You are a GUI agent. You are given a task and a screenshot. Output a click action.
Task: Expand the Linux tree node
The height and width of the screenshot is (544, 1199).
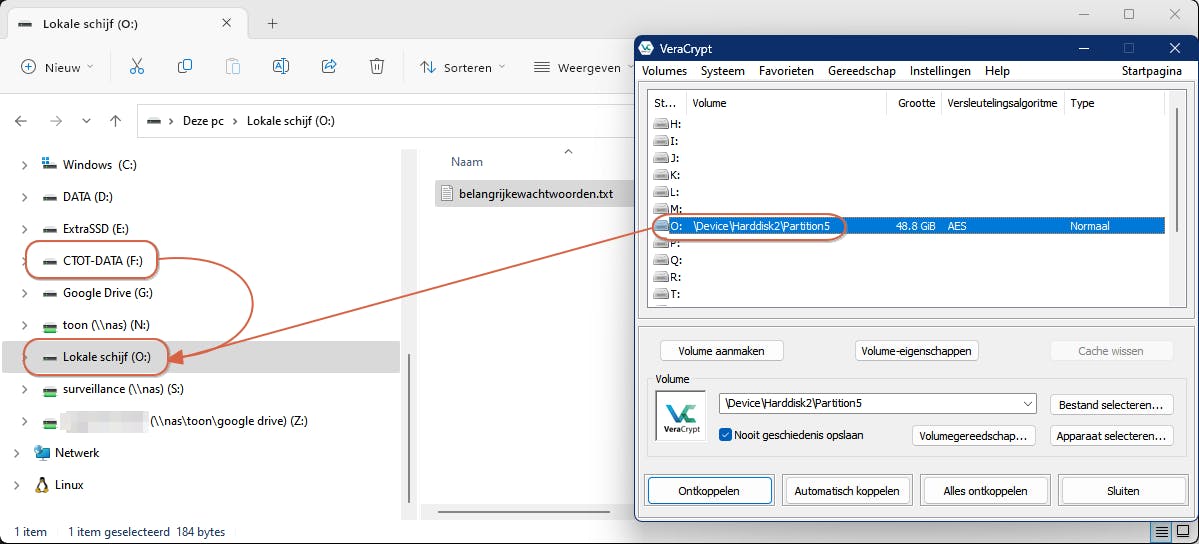[17, 485]
